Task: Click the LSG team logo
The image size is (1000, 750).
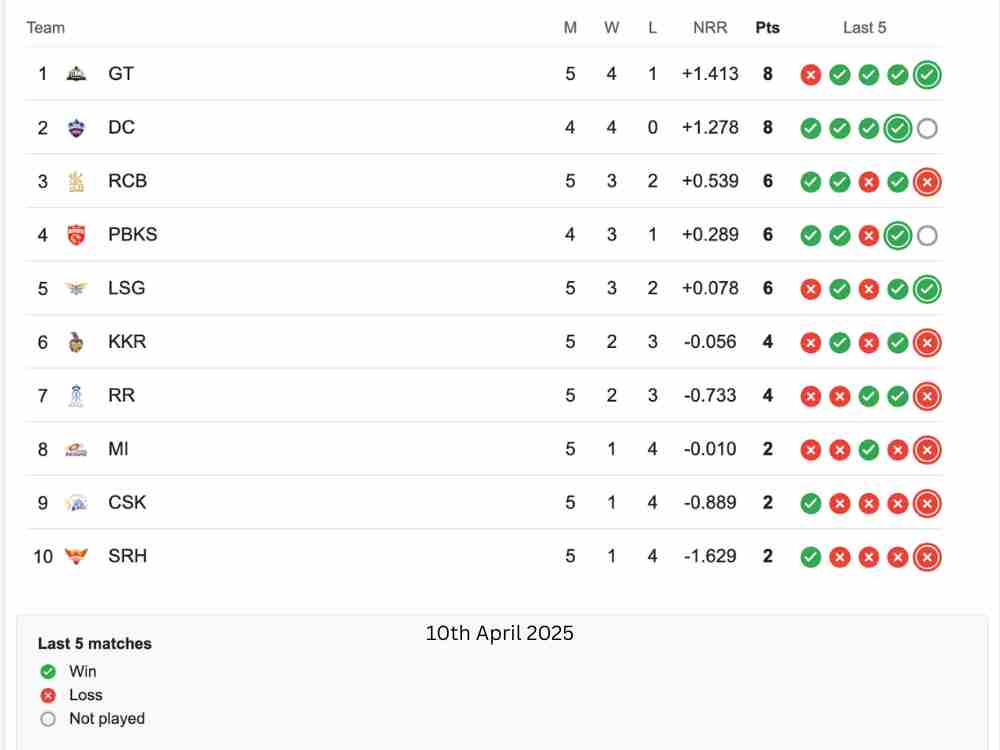Action: coord(76,289)
